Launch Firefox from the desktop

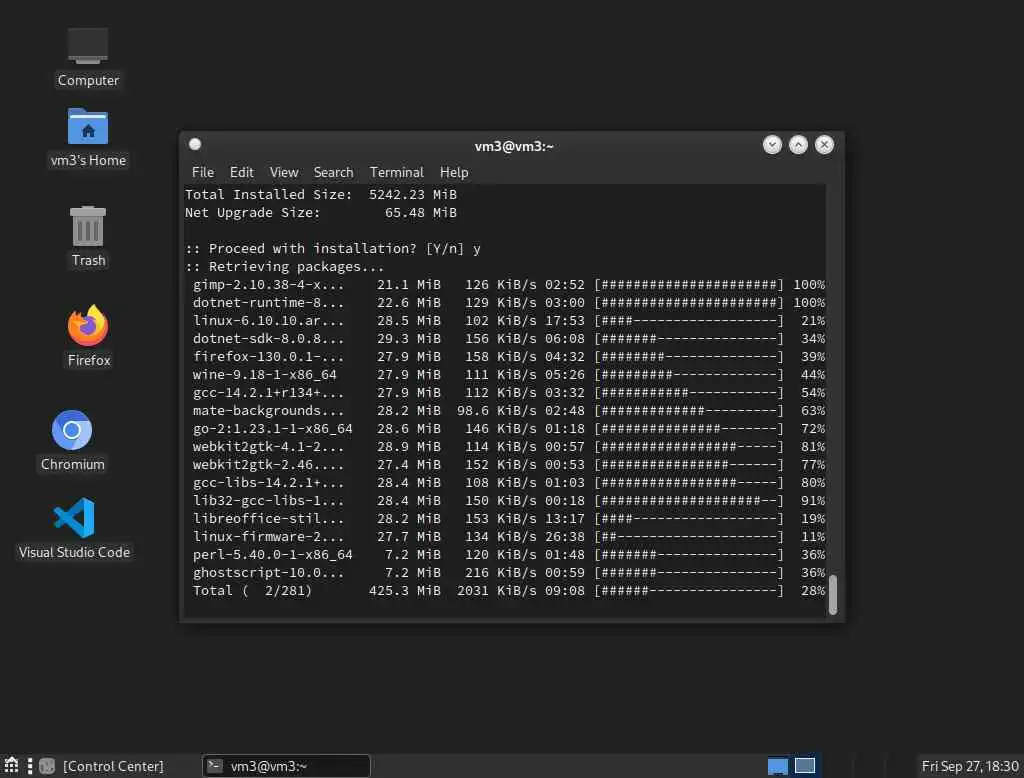click(x=88, y=336)
